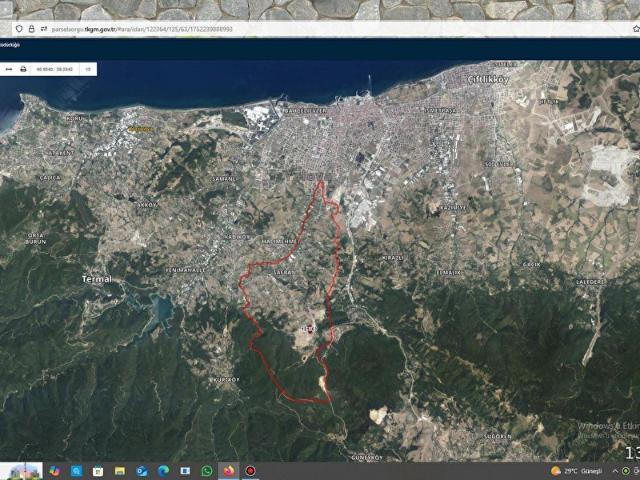Open WhatsApp from the taskbar
The width and height of the screenshot is (640, 480).
pos(207,471)
